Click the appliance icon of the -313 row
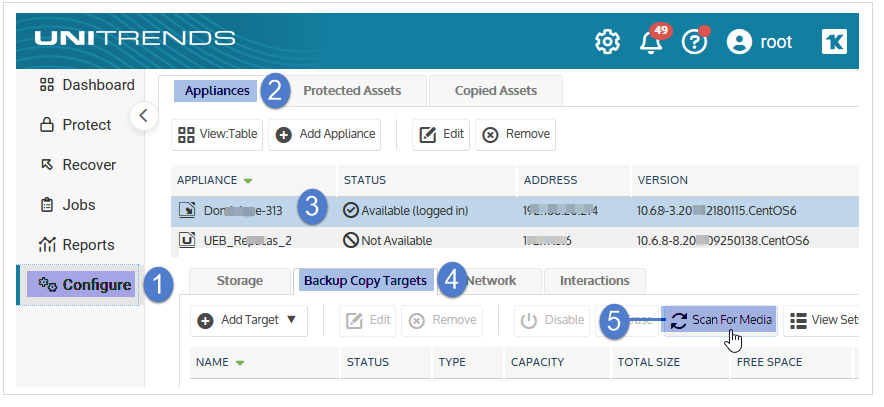The width and height of the screenshot is (884, 407). (x=187, y=211)
